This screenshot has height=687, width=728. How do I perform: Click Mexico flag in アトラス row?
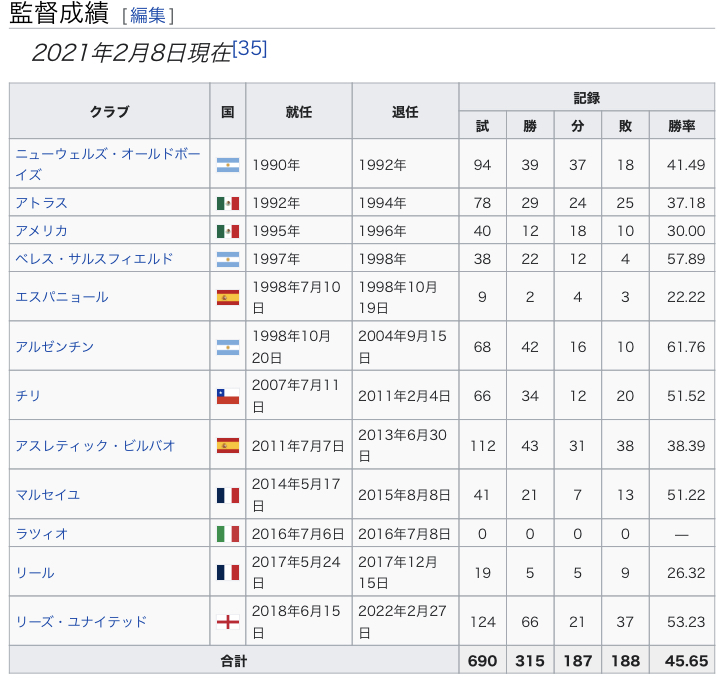(228, 203)
